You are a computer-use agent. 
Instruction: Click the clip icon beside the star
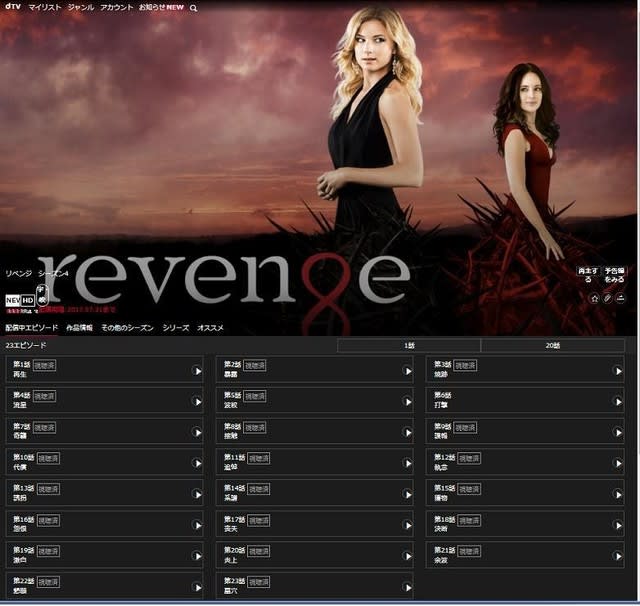tap(607, 298)
